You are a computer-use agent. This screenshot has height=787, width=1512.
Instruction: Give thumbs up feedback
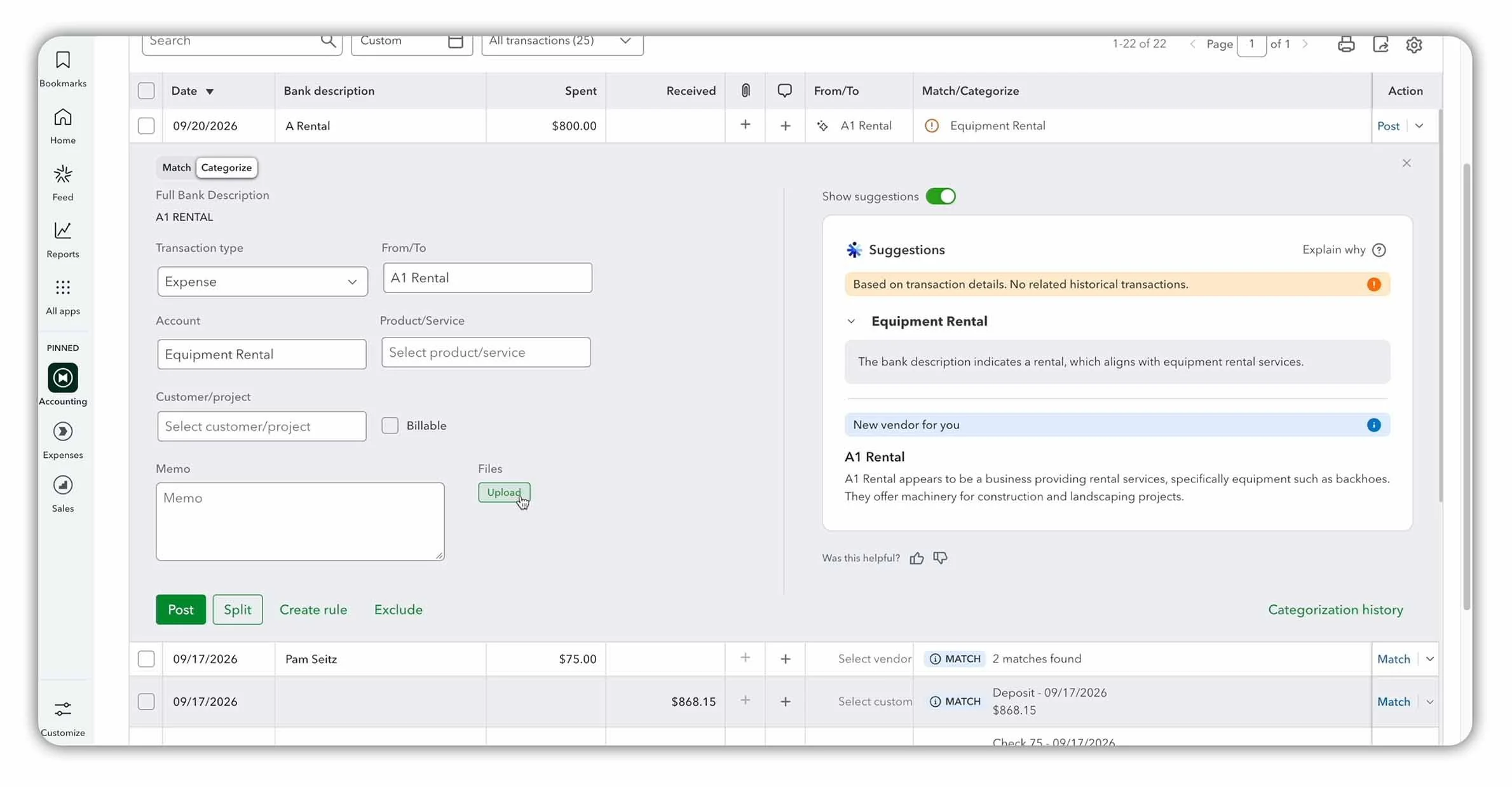[x=916, y=558]
